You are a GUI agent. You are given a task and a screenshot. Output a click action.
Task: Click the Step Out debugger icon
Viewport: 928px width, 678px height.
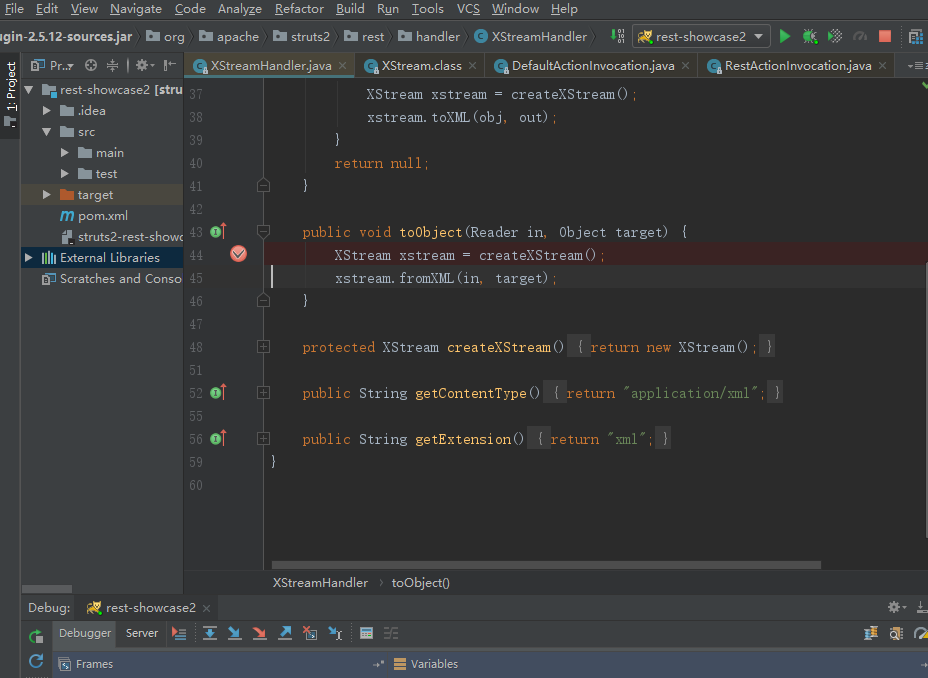coord(285,633)
